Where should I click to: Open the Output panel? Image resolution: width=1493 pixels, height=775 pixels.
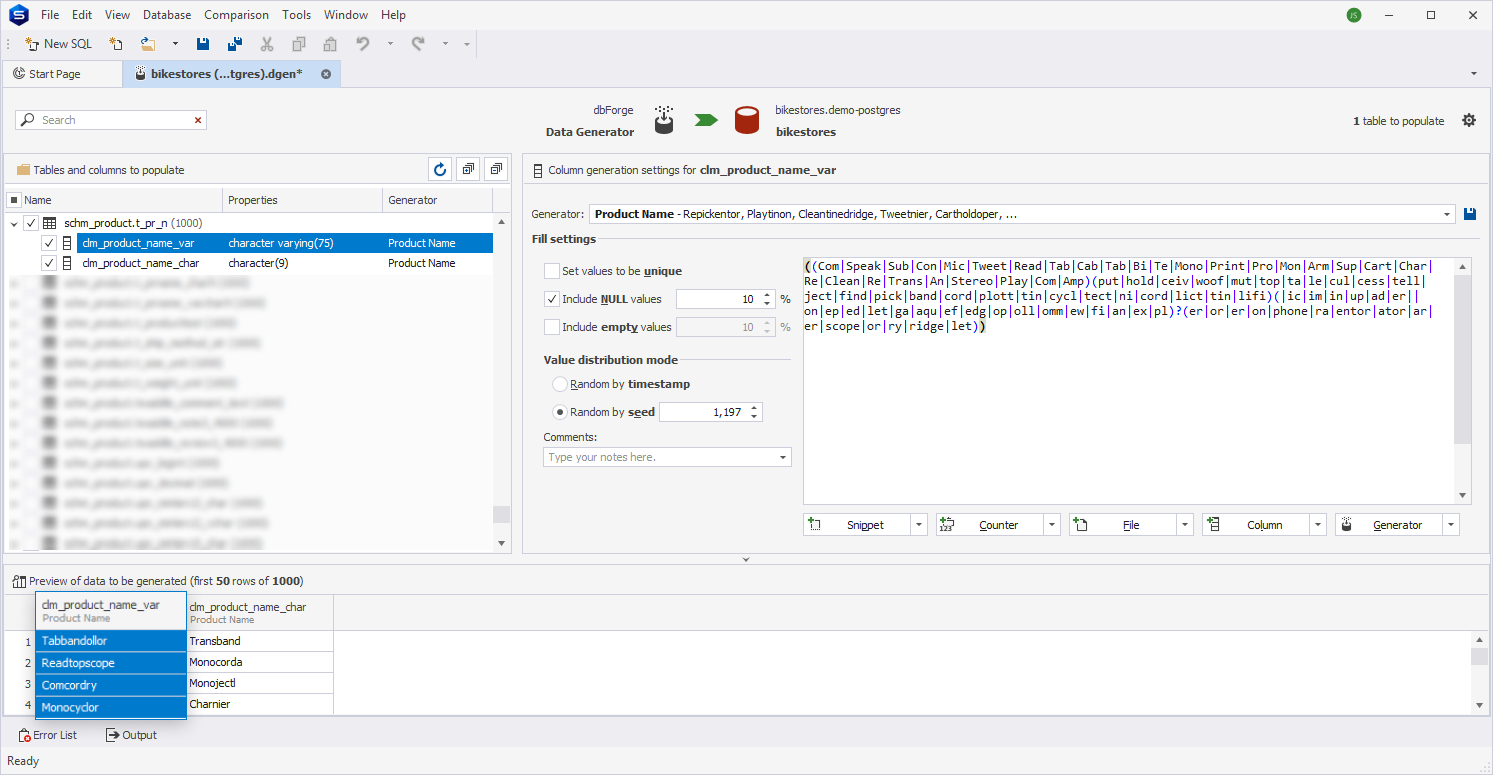click(131, 735)
